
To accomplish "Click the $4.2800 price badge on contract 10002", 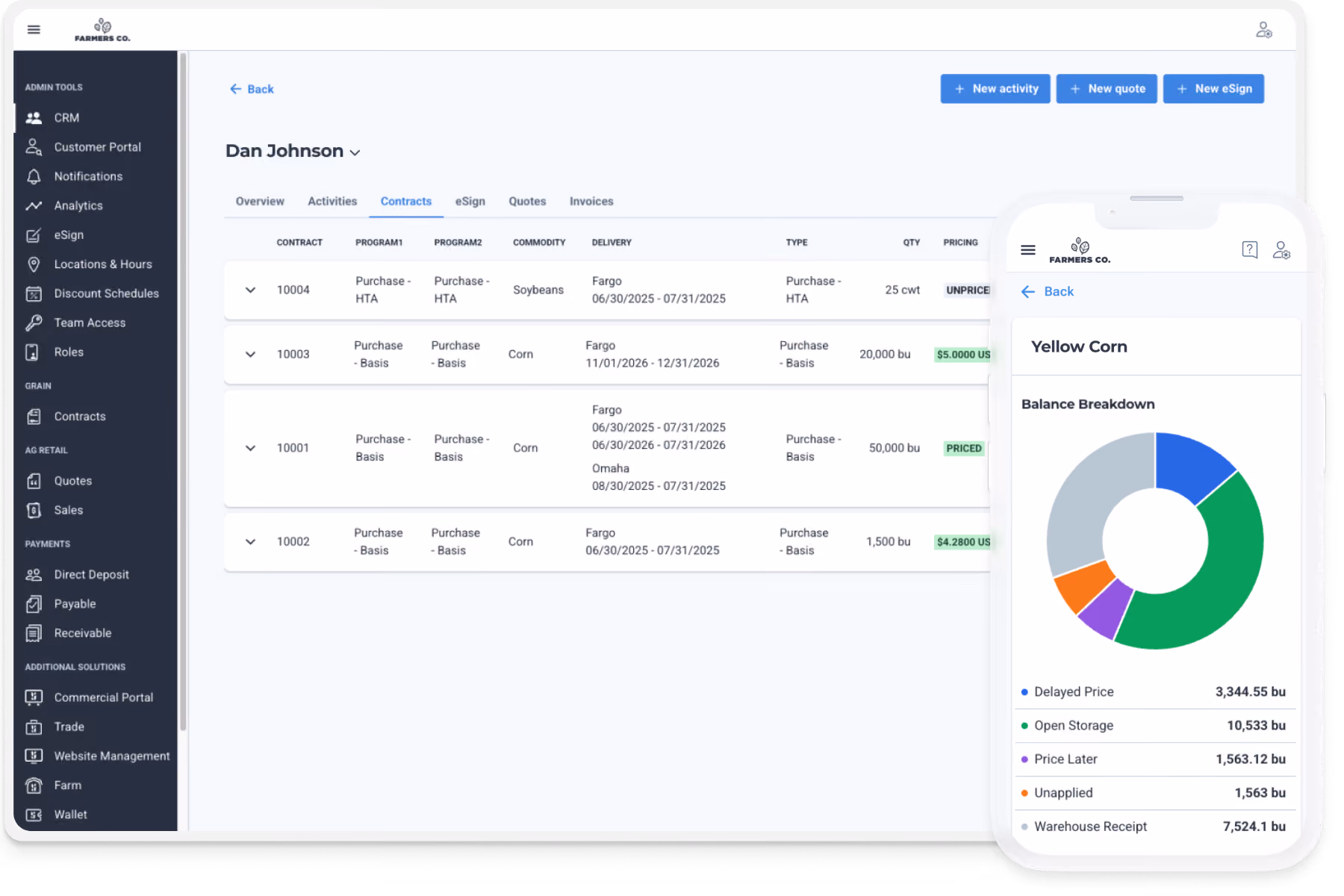I will pyautogui.click(x=962, y=541).
